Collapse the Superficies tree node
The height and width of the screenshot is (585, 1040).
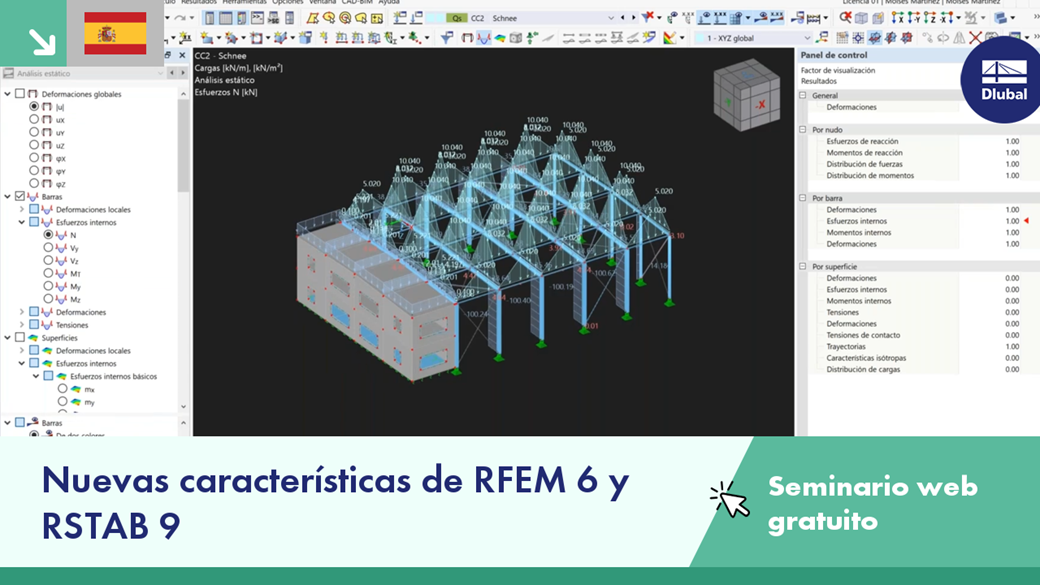pyautogui.click(x=7, y=338)
